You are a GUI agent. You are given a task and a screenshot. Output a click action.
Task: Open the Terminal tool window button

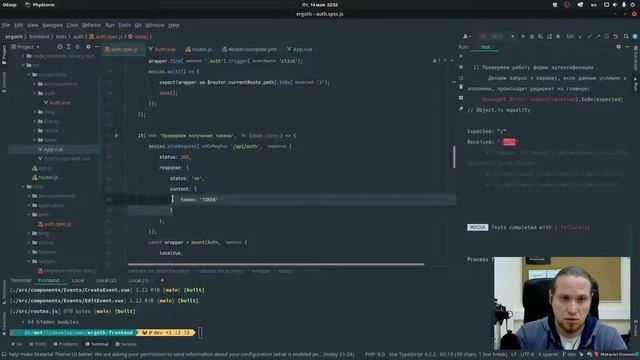pyautogui.click(x=97, y=344)
